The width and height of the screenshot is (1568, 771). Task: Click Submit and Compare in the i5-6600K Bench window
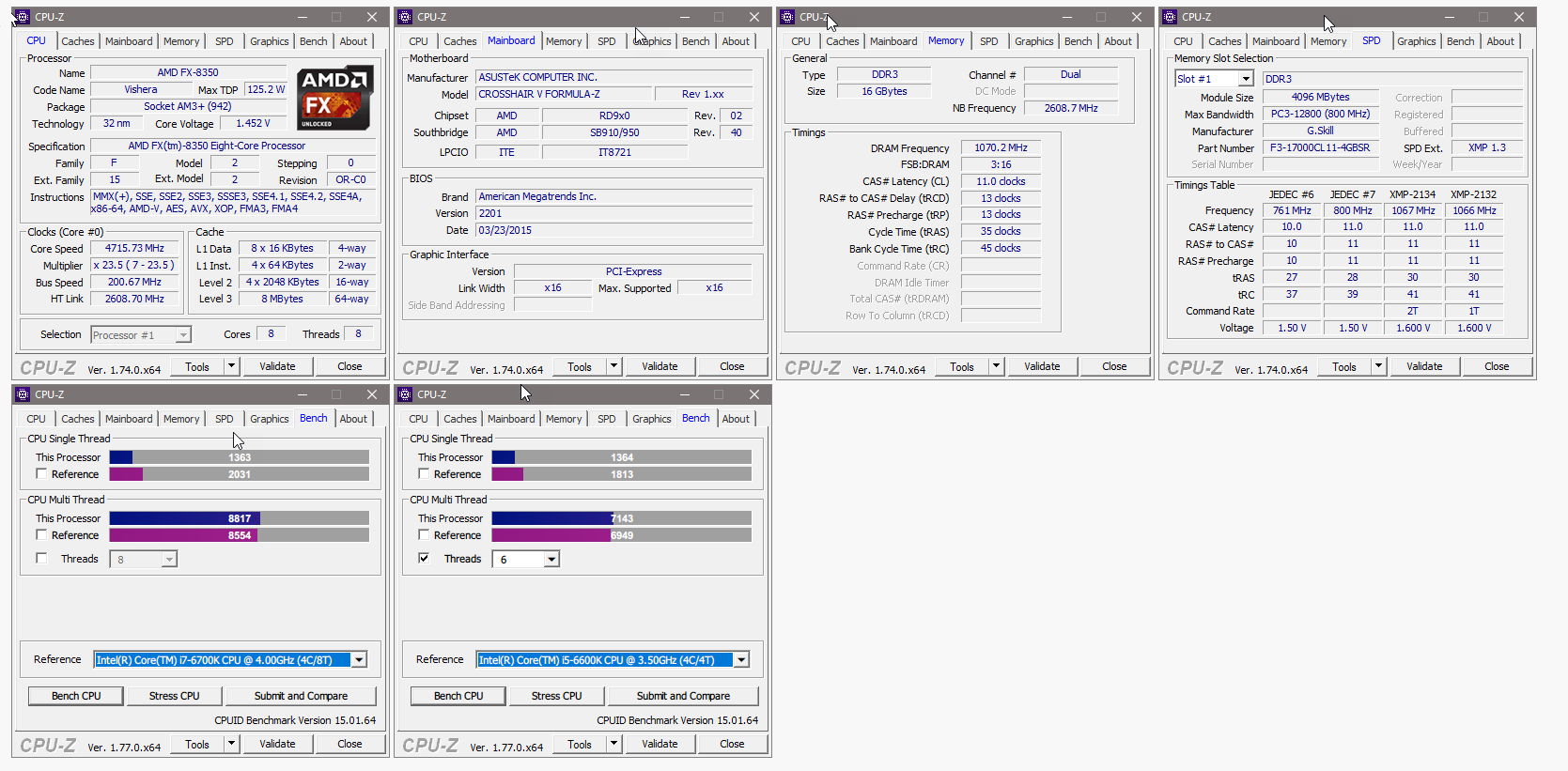[683, 696]
